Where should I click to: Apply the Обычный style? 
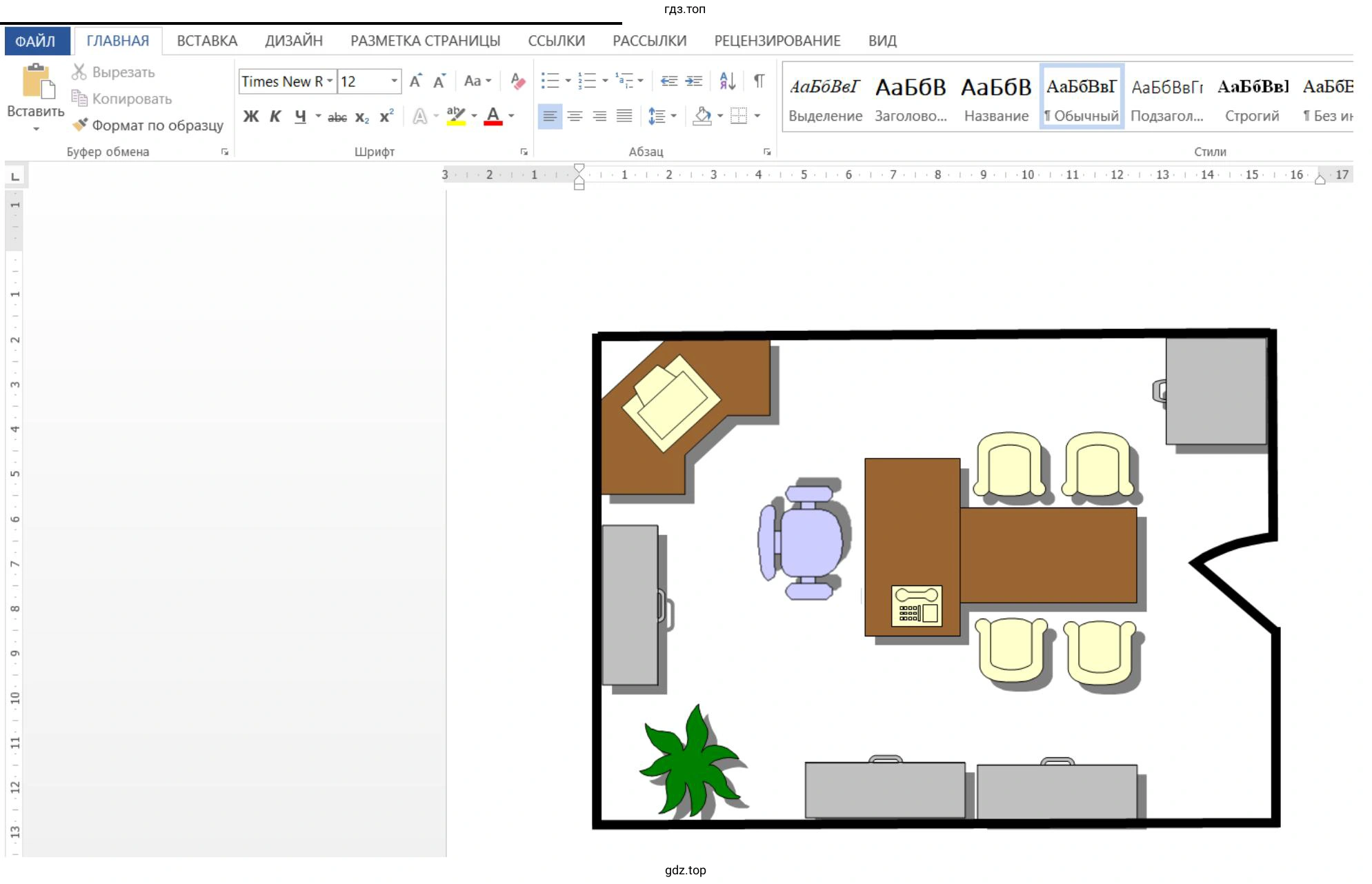click(1082, 97)
